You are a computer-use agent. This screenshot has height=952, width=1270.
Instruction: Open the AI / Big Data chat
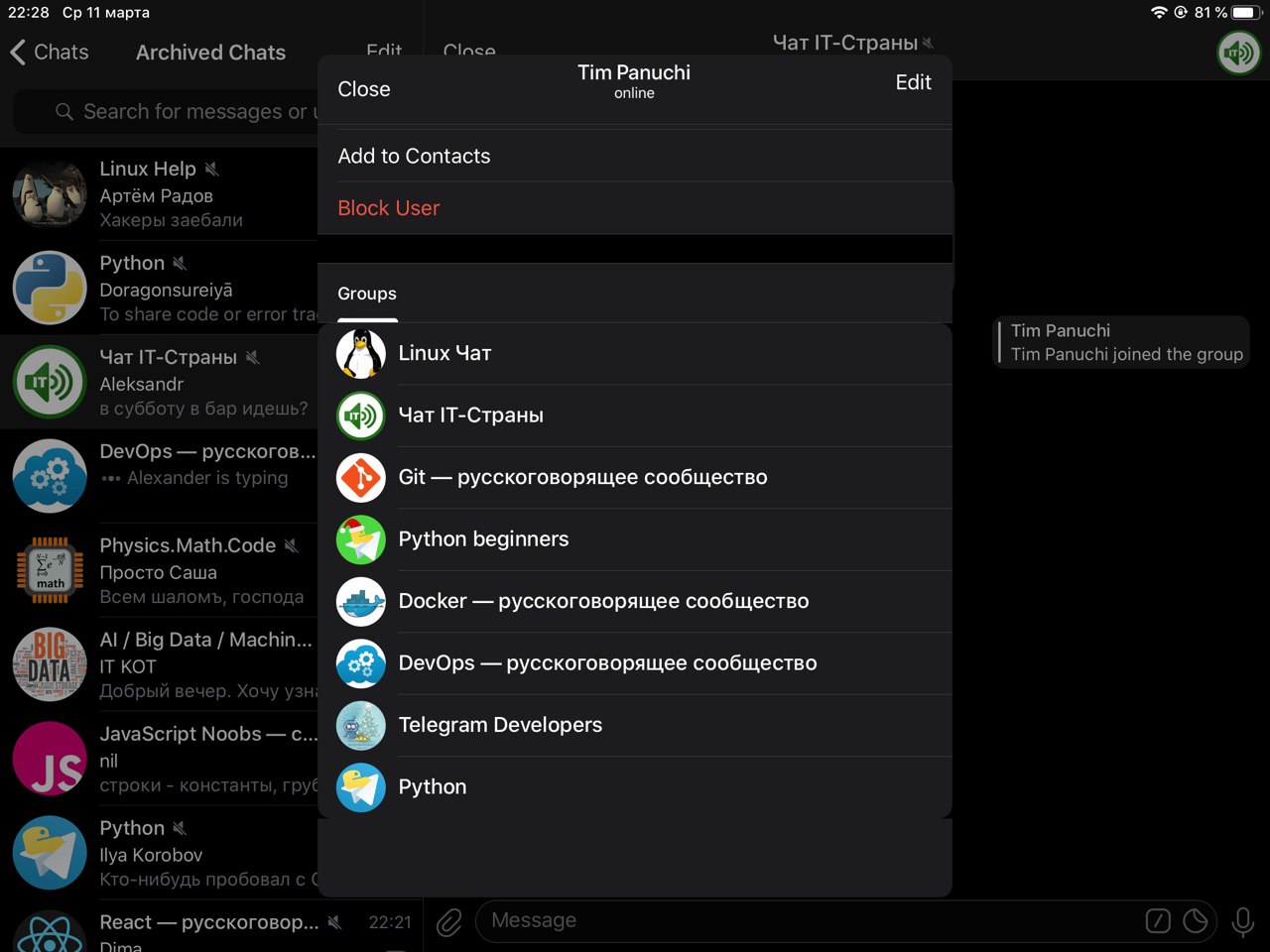tap(159, 664)
